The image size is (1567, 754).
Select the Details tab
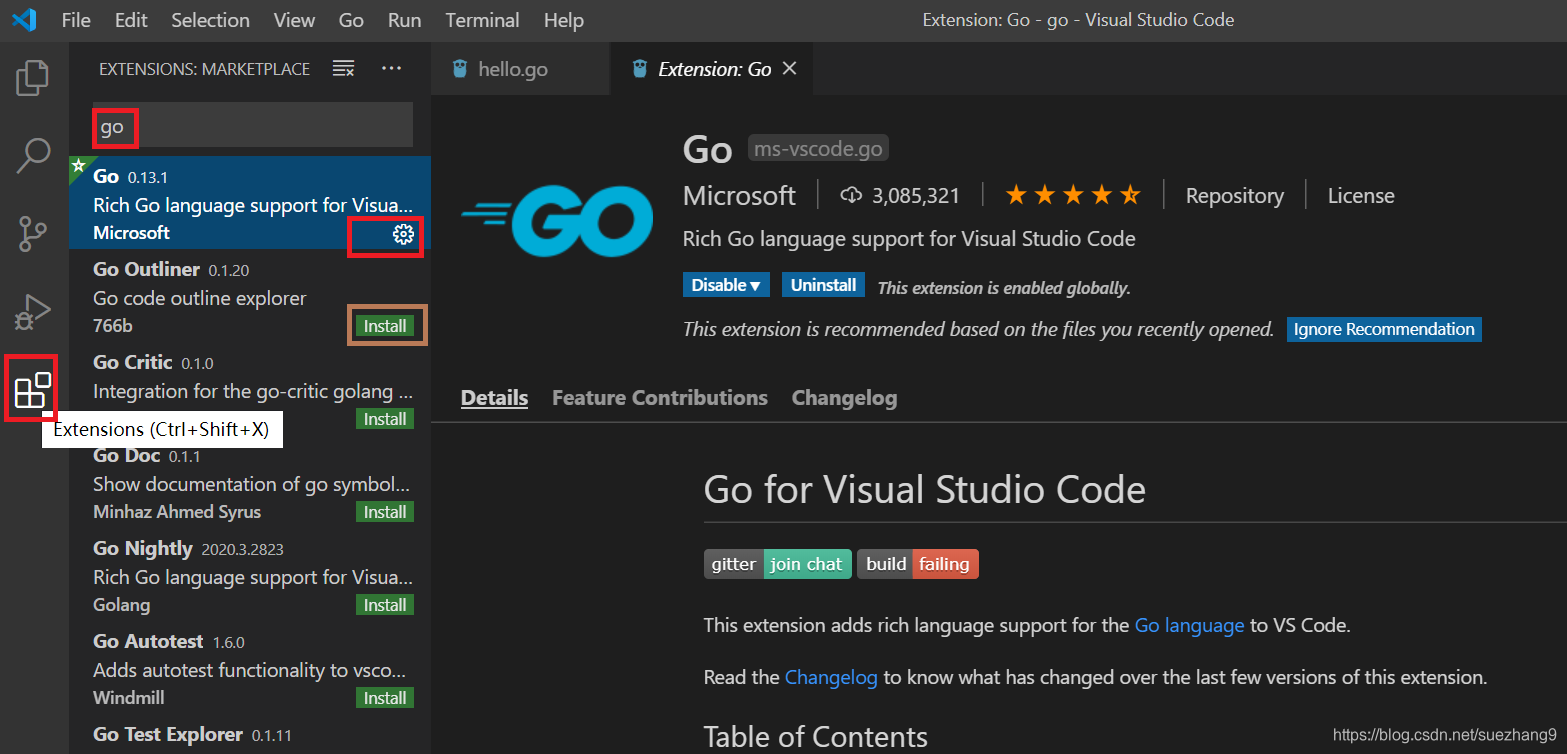pyautogui.click(x=494, y=398)
